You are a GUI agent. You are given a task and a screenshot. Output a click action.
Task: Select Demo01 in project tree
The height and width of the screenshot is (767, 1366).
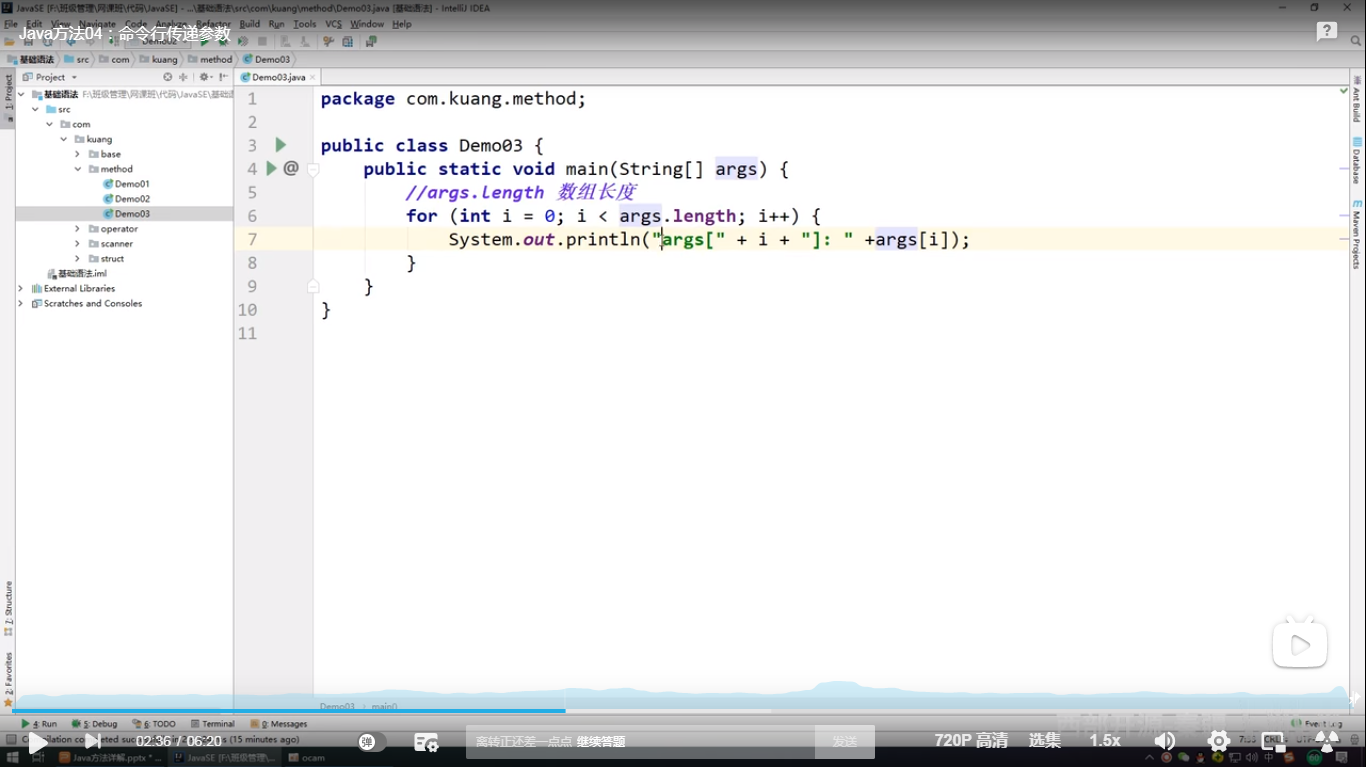(126, 184)
